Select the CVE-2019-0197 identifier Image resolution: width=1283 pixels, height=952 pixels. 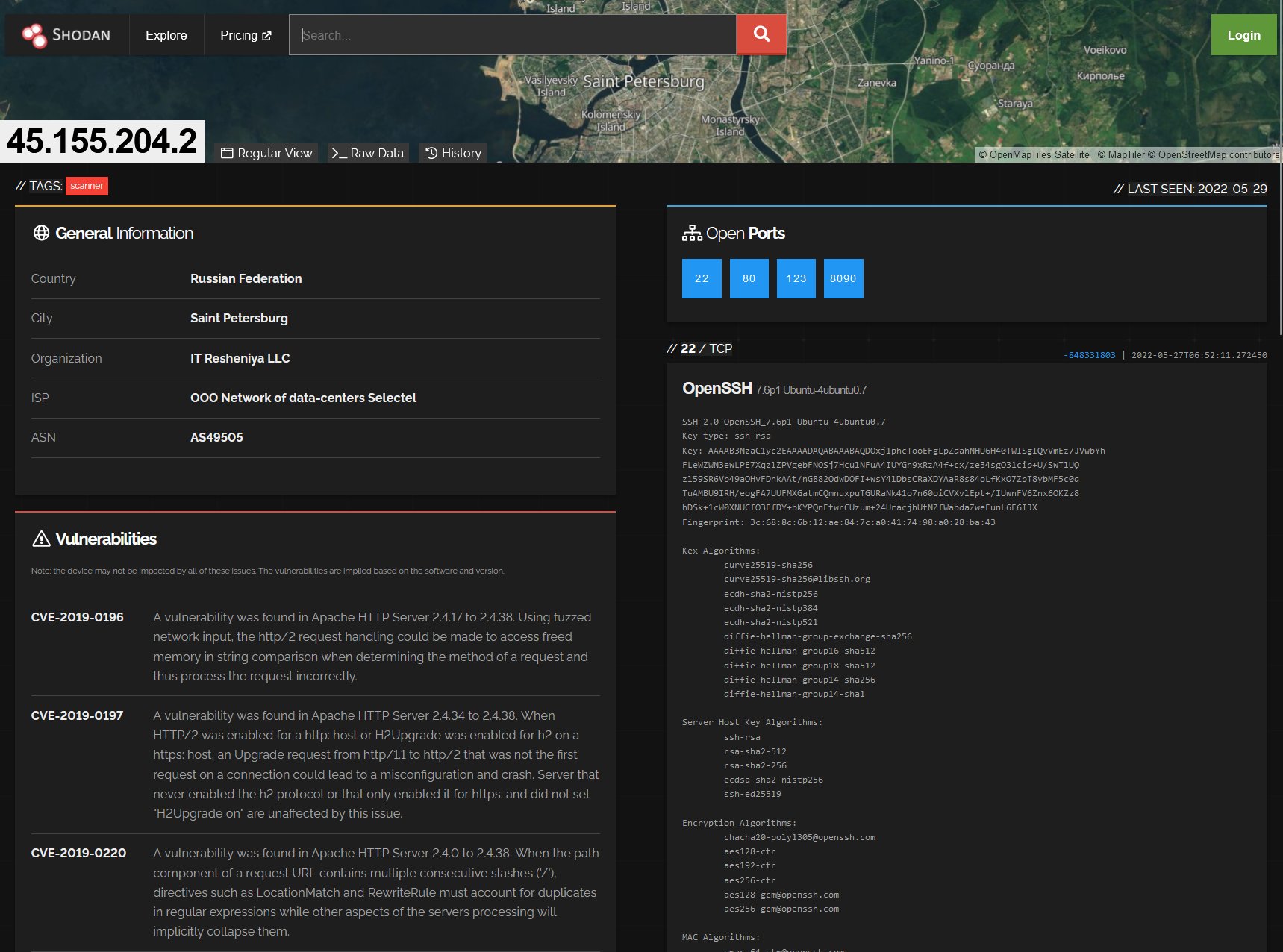(78, 715)
